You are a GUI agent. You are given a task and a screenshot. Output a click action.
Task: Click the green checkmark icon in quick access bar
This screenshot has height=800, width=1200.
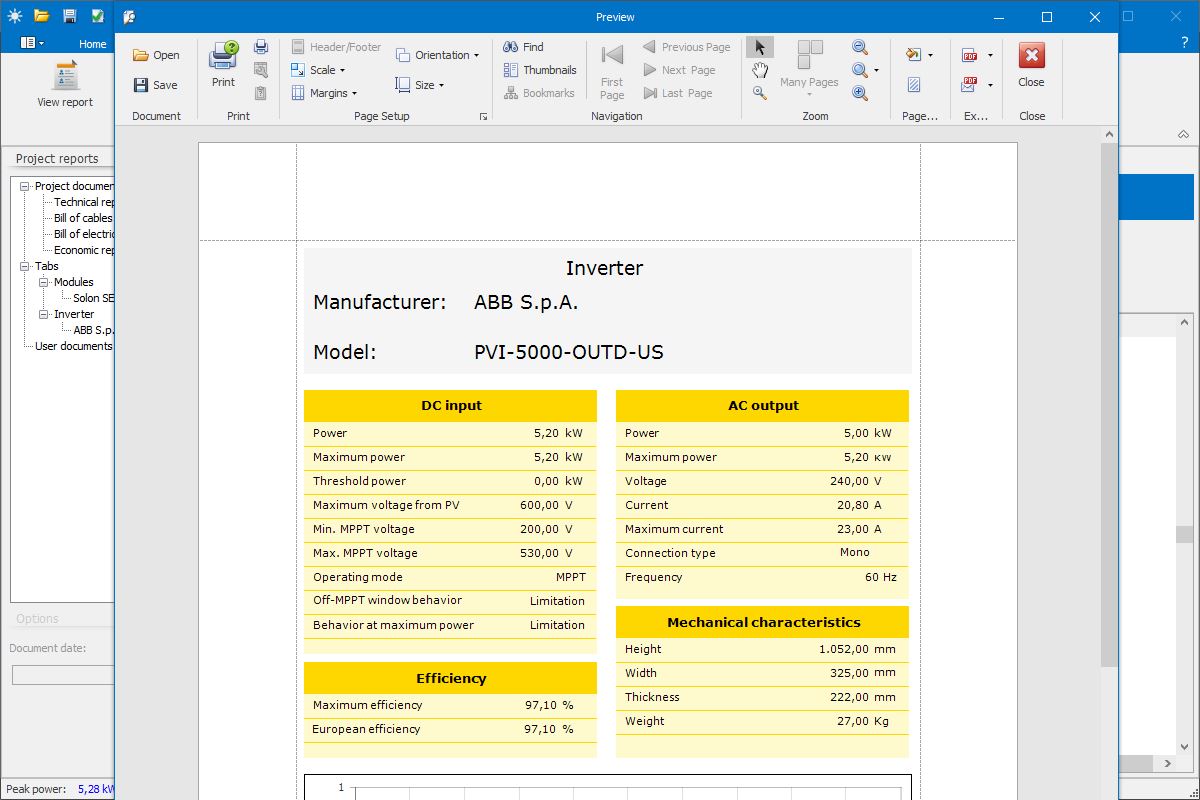pos(97,16)
